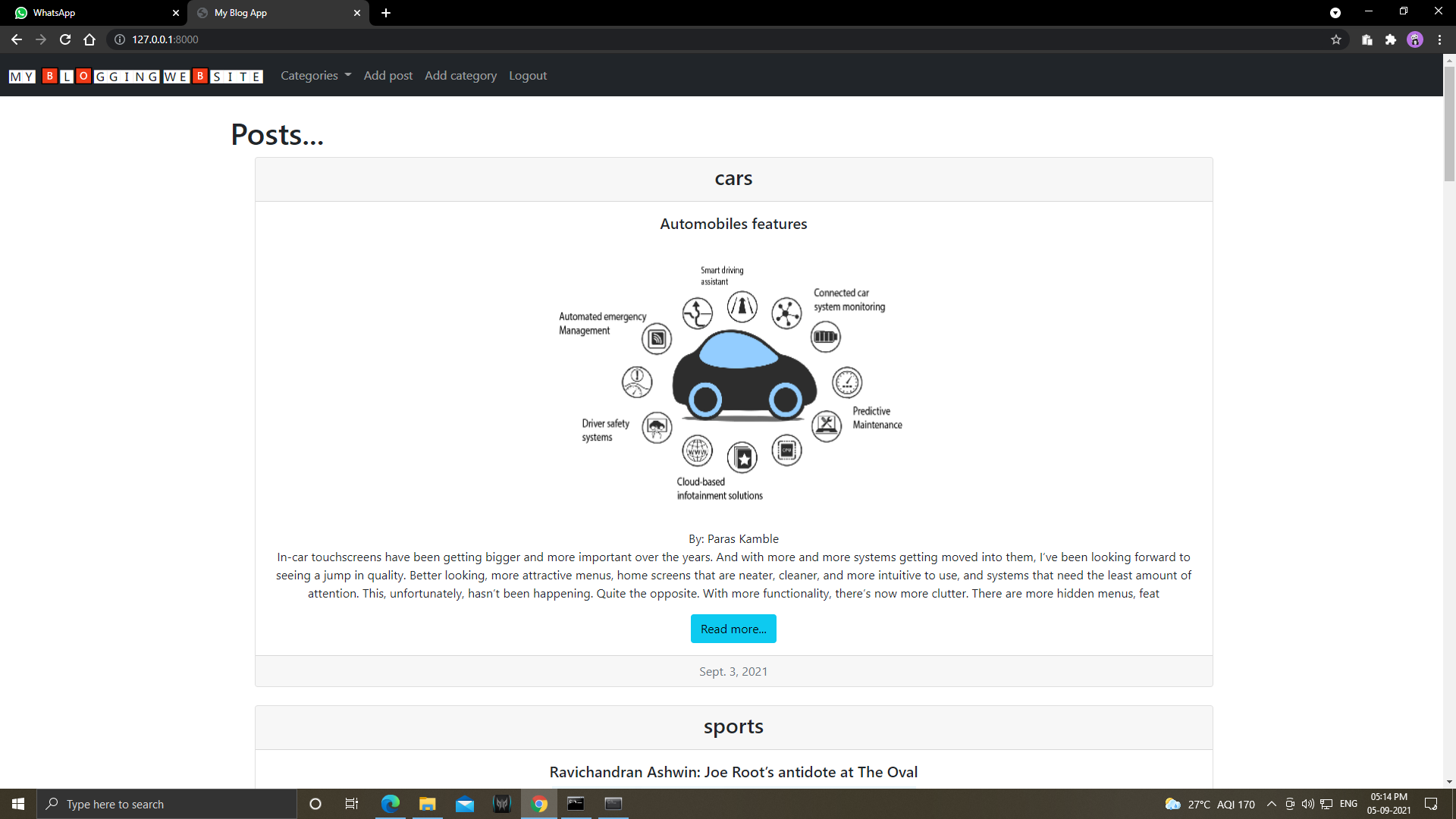
Task: Switch to the WhatsApp tab
Action: 91,13
